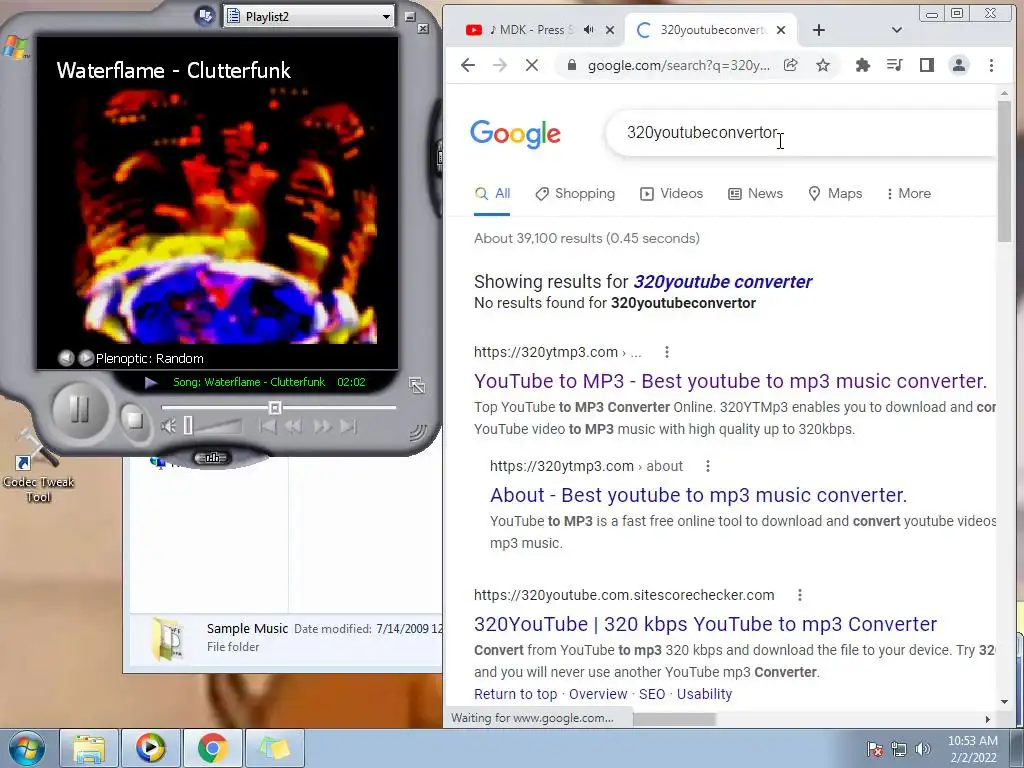
Task: Skip to previous track in Media Player
Action: (268, 426)
